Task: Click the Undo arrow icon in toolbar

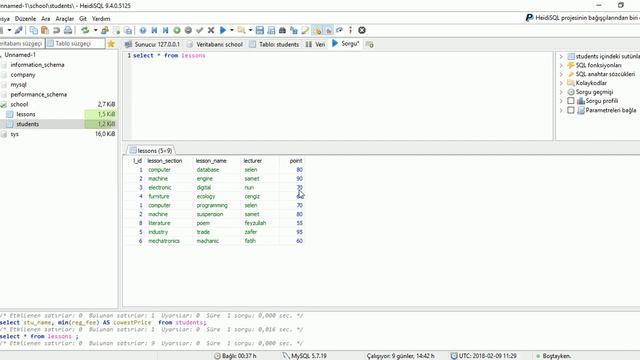Action: coord(56,30)
